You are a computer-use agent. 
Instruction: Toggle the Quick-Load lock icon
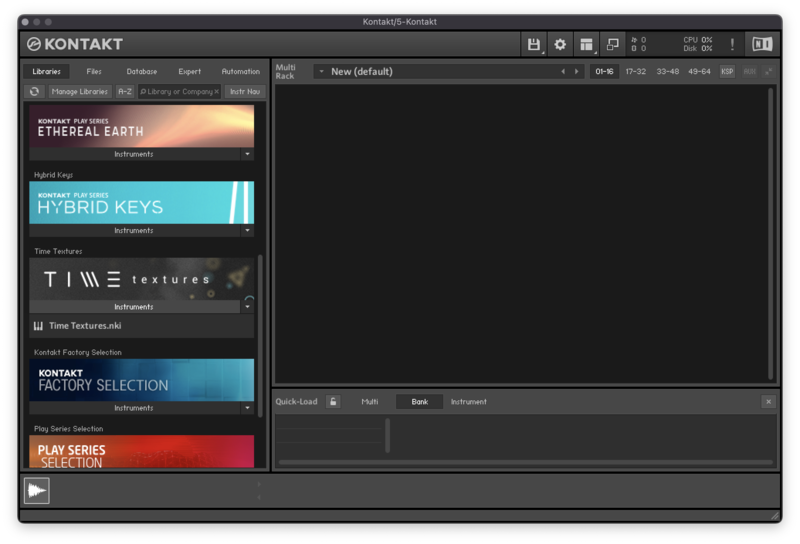(333, 401)
